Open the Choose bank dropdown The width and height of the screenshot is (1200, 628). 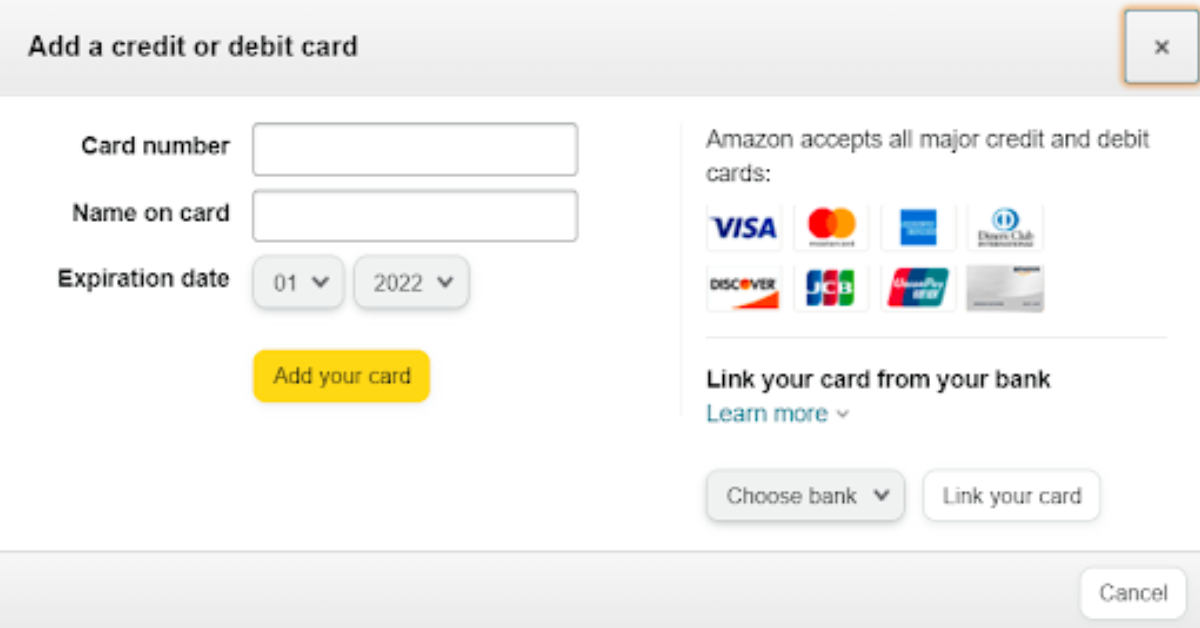click(x=805, y=496)
